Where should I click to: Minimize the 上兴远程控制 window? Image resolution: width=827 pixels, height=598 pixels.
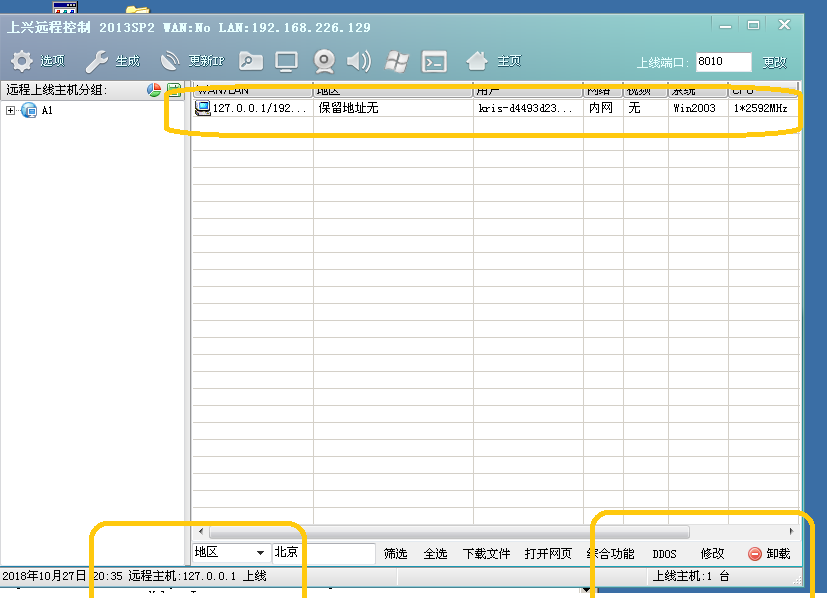(x=725, y=25)
